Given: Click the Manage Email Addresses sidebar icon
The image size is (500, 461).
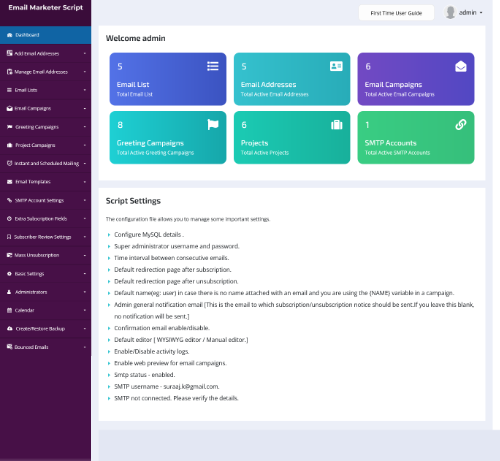Looking at the screenshot, I should pos(10,72).
